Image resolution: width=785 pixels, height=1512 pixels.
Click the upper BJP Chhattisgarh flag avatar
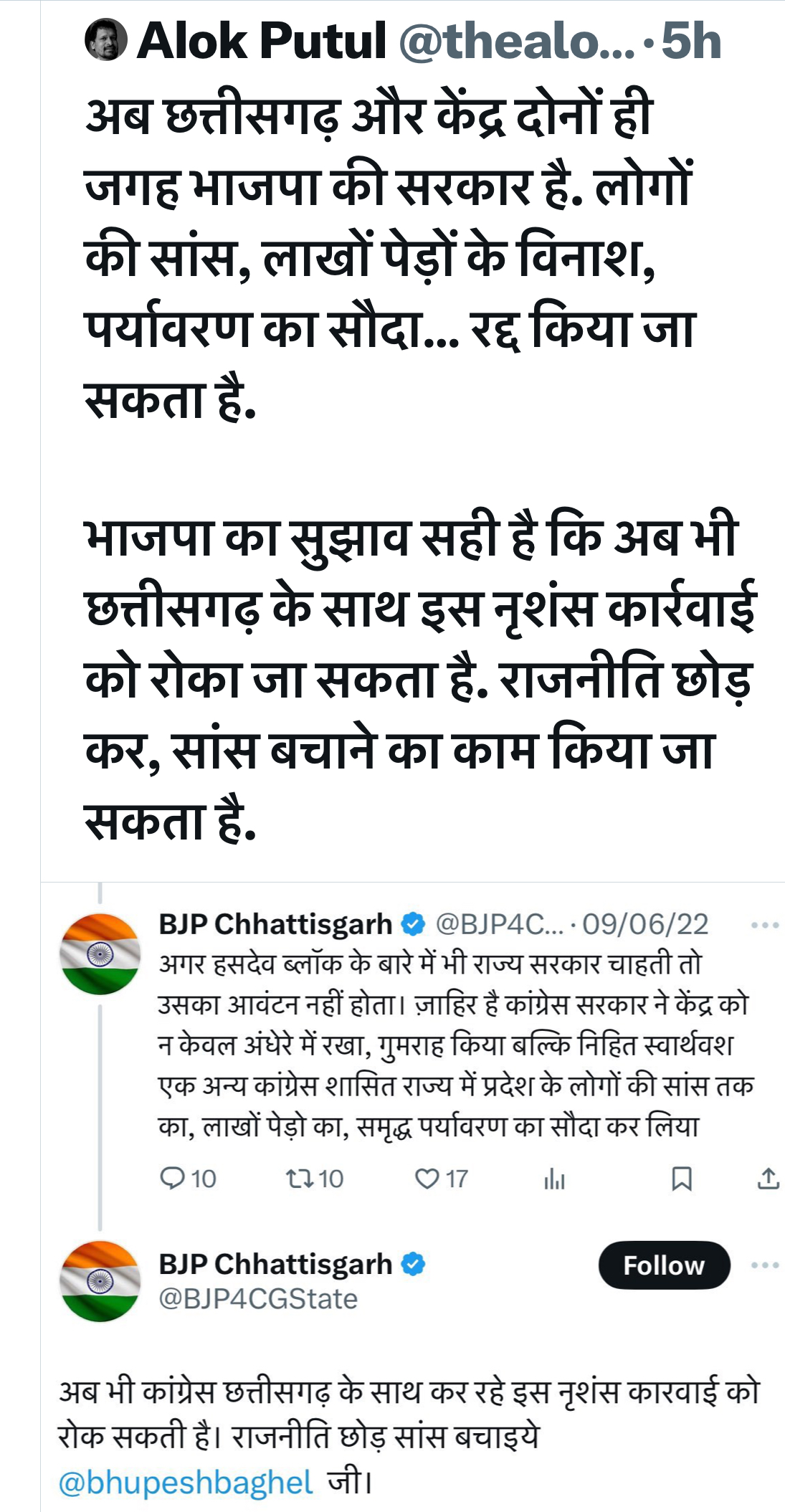click(x=100, y=954)
